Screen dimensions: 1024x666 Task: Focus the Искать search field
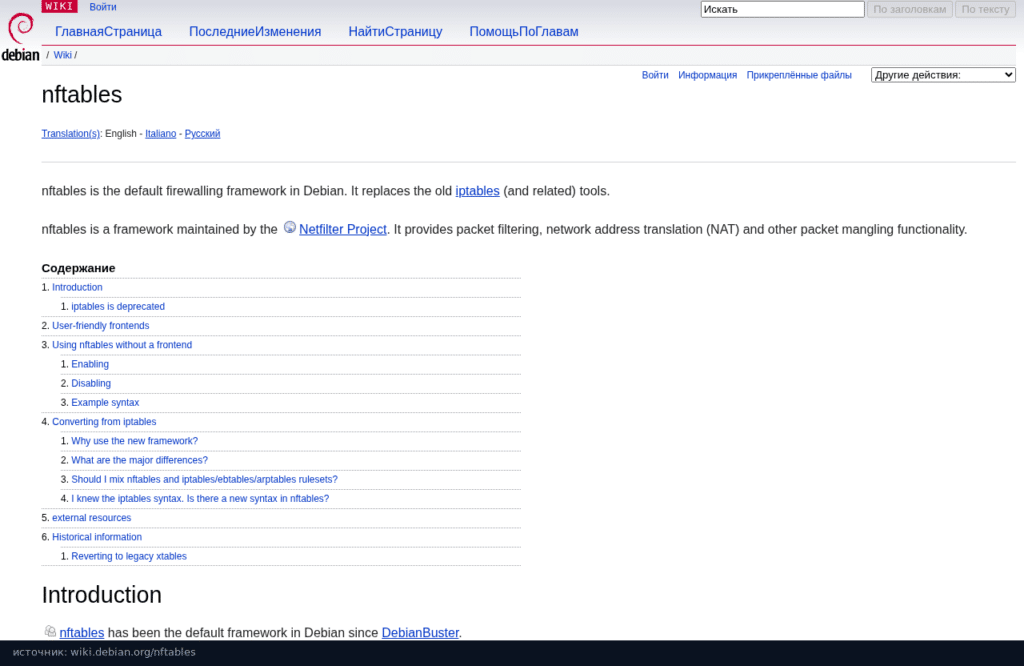[x=782, y=9]
